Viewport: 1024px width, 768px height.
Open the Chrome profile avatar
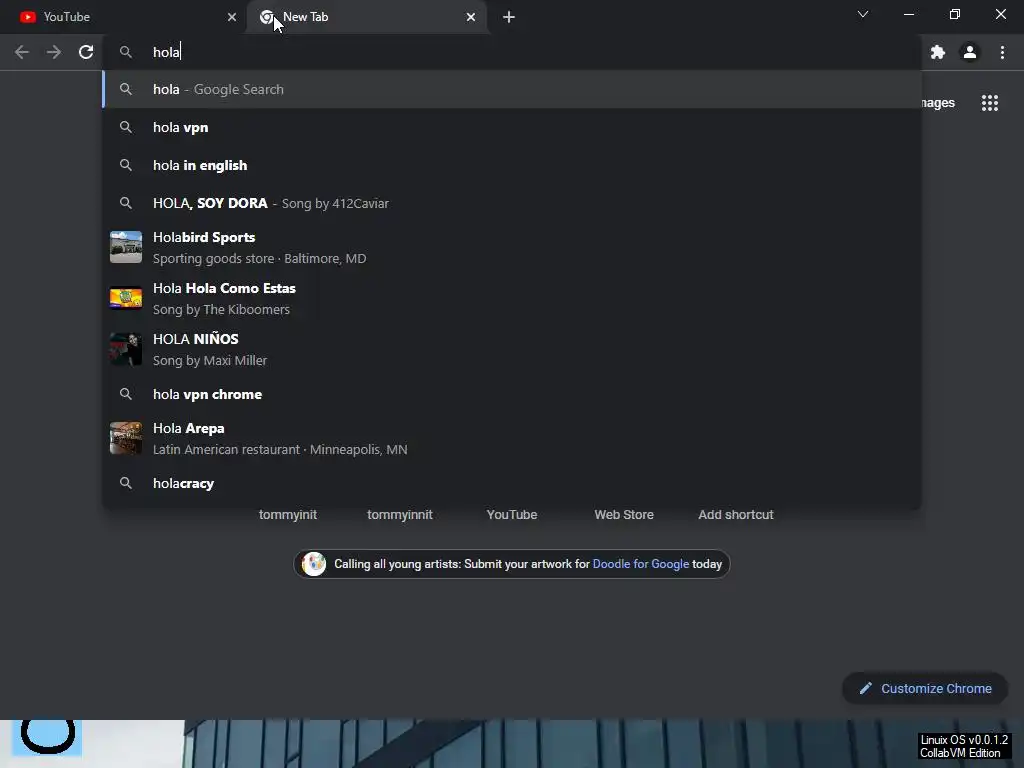tap(970, 52)
